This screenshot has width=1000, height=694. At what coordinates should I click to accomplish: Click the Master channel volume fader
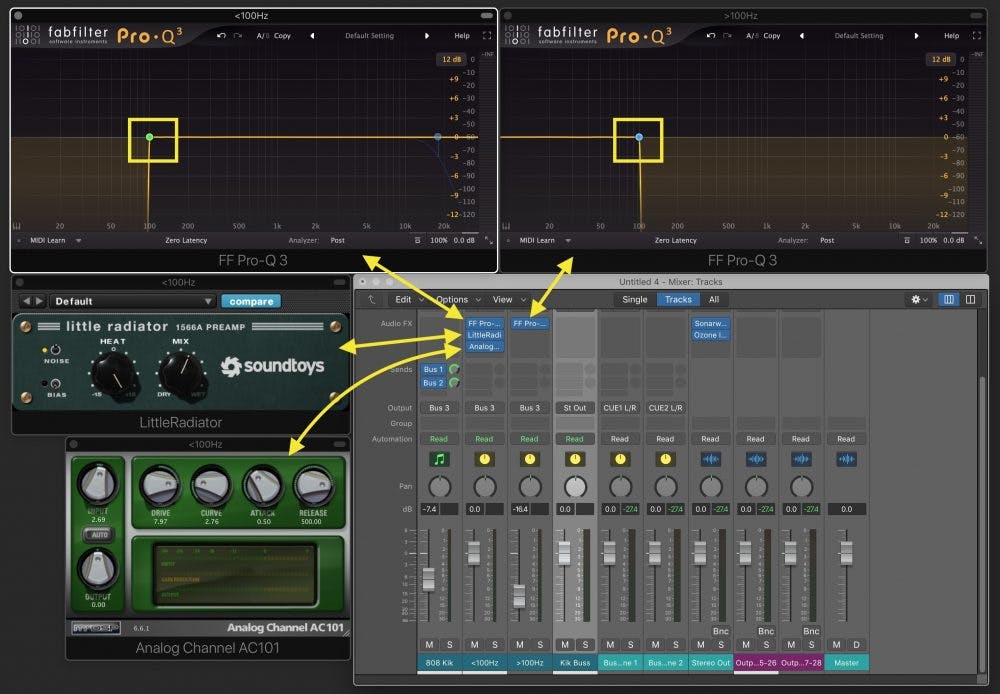point(846,553)
